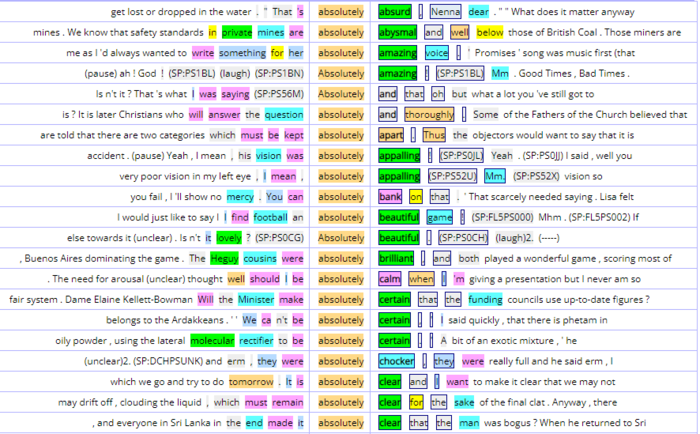700x434 pixels.
Task: Click the cyan word "football"
Action: point(271,217)
